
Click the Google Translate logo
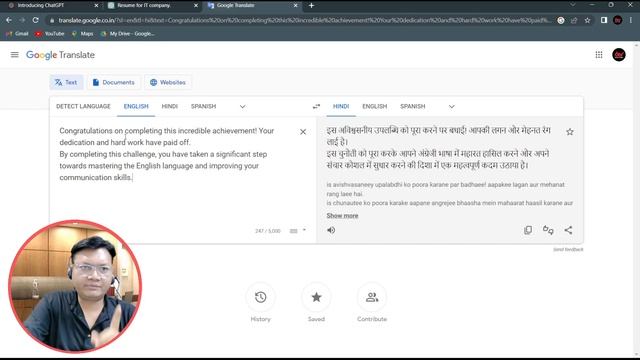[60, 55]
